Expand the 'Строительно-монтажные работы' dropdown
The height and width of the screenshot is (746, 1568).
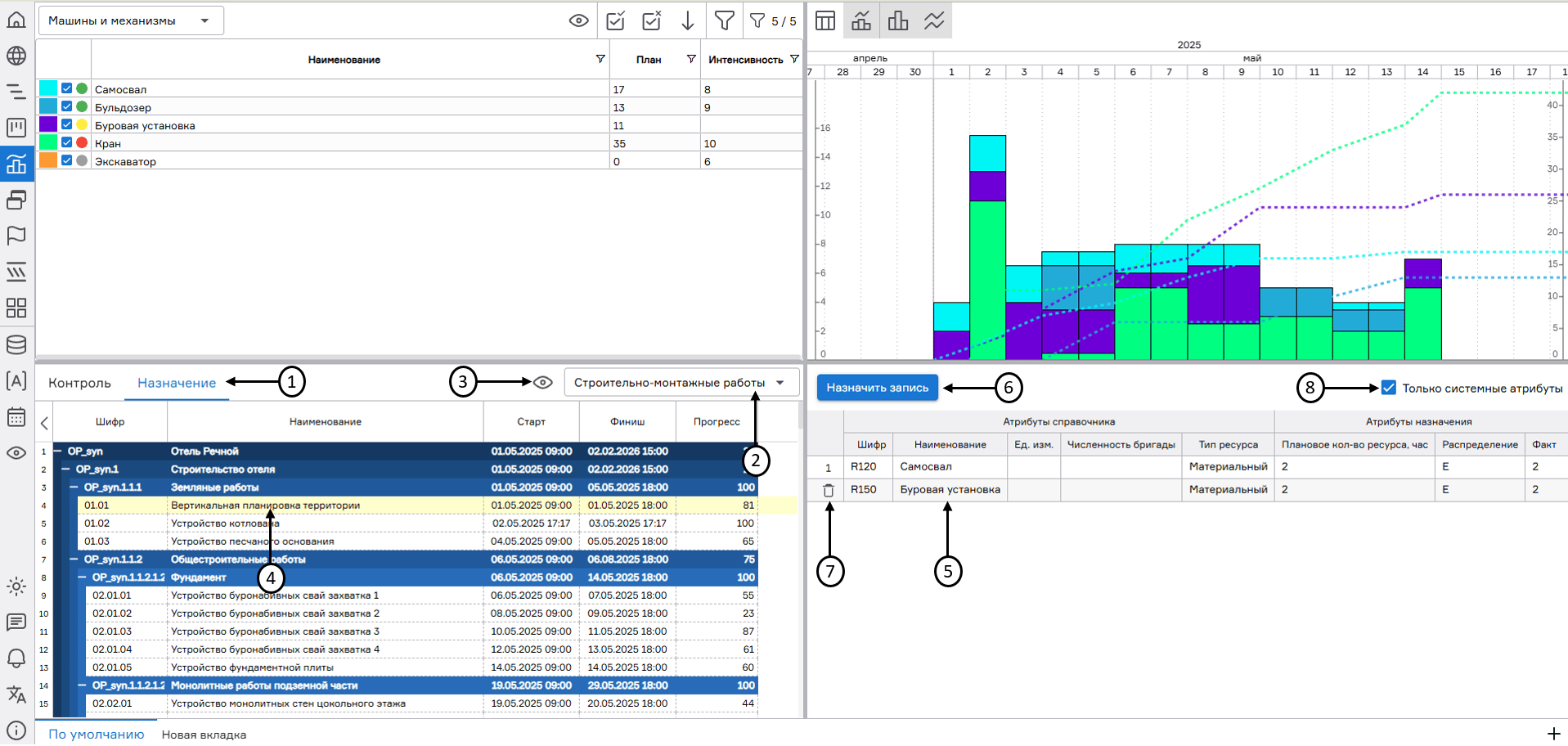681,383
